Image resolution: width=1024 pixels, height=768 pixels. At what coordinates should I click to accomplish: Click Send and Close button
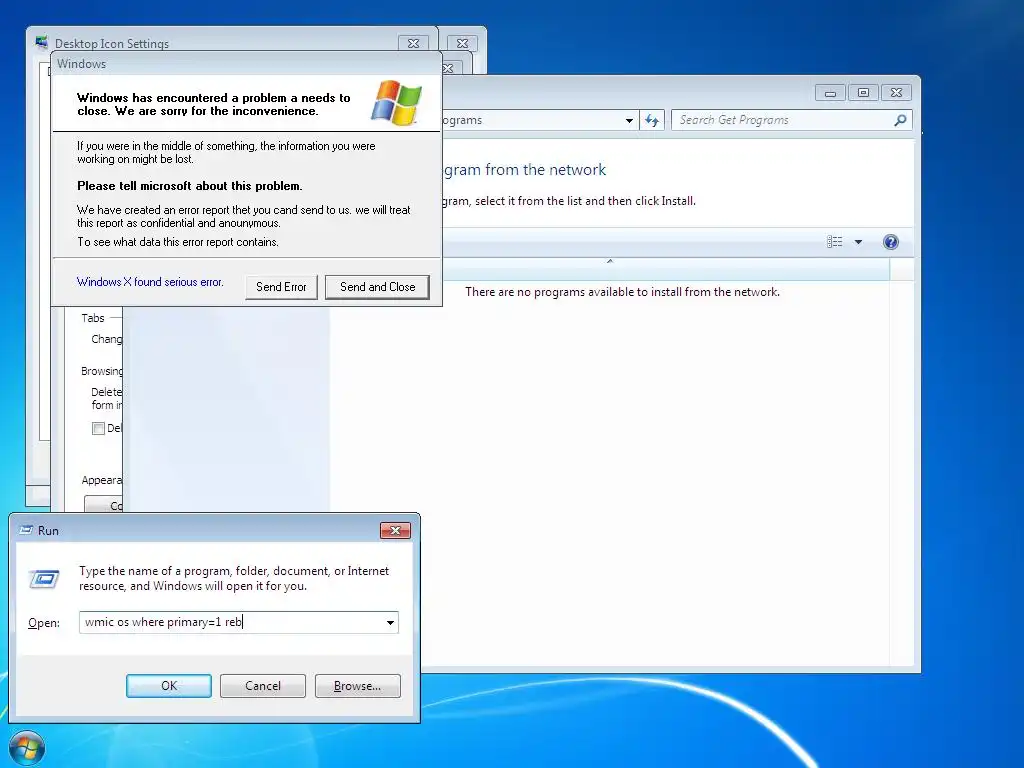tap(377, 287)
